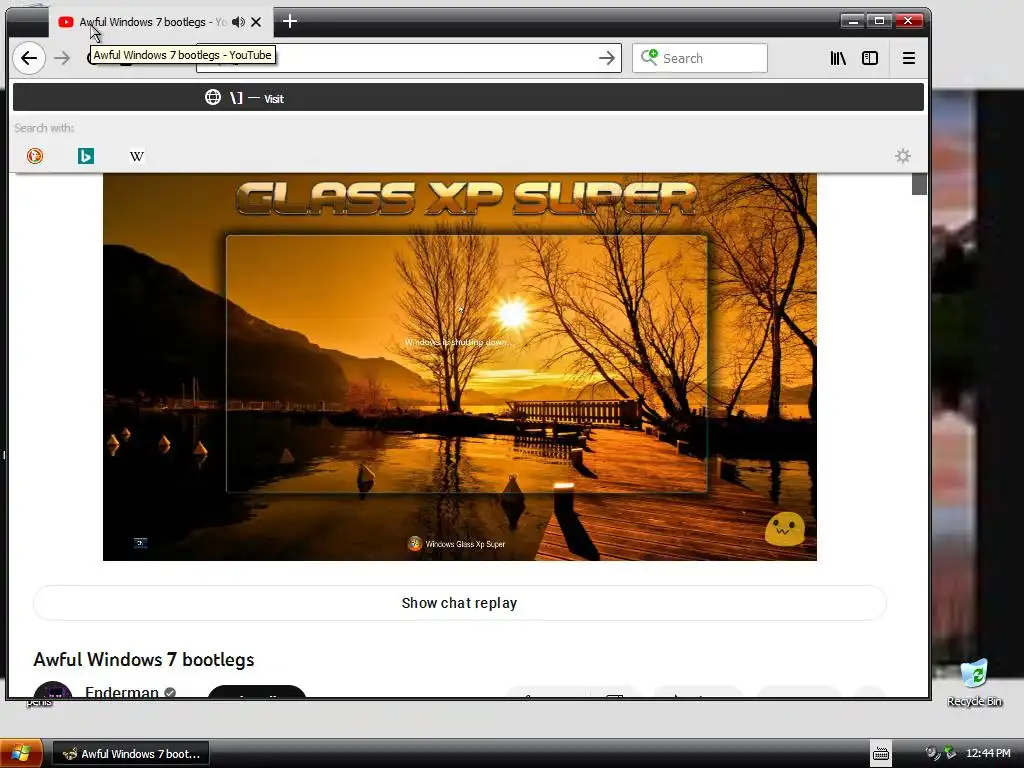This screenshot has height=768, width=1024.
Task: Minimize the browser window
Action: 852,21
